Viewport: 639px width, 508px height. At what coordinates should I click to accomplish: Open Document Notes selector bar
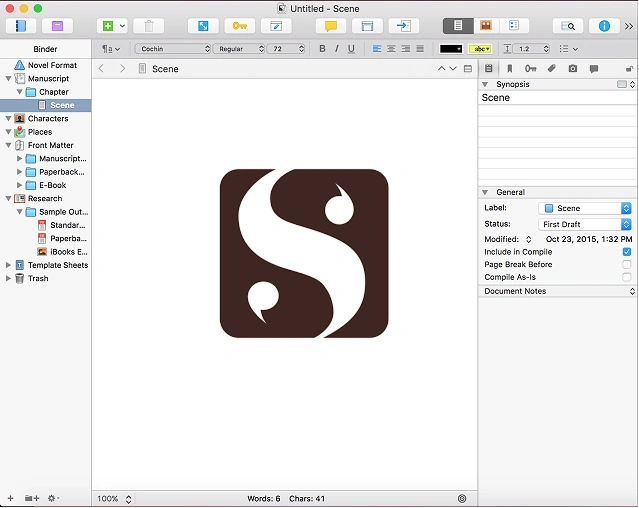tap(557, 291)
